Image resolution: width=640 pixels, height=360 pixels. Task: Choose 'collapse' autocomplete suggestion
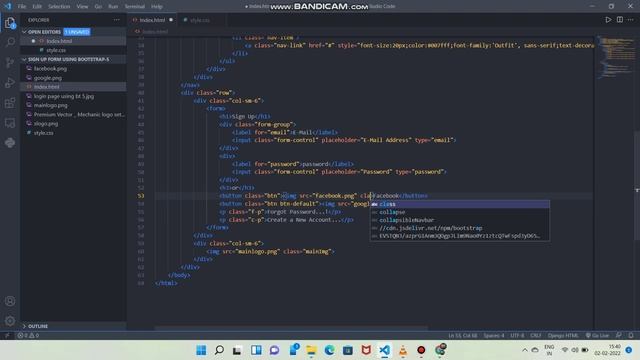(x=460, y=212)
